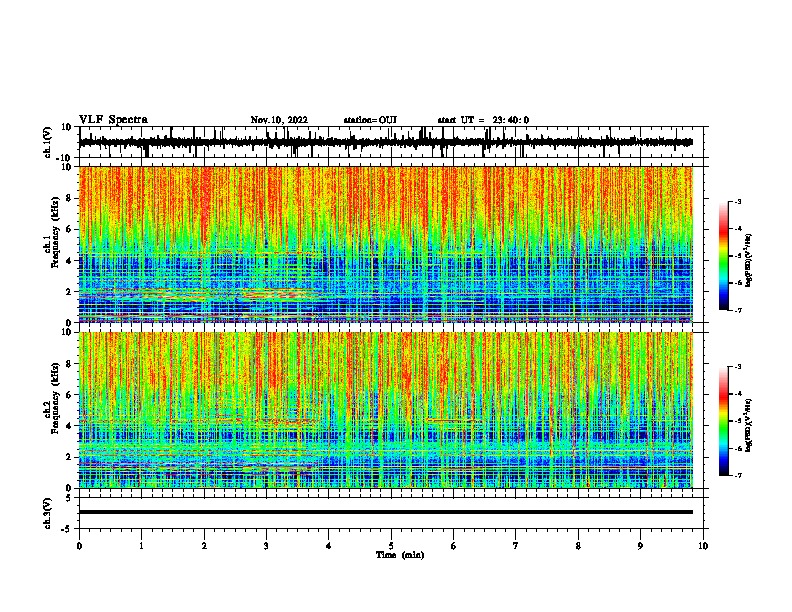The image size is (792, 612).
Task: Click time axis tick label "7"
Action: click(x=516, y=546)
